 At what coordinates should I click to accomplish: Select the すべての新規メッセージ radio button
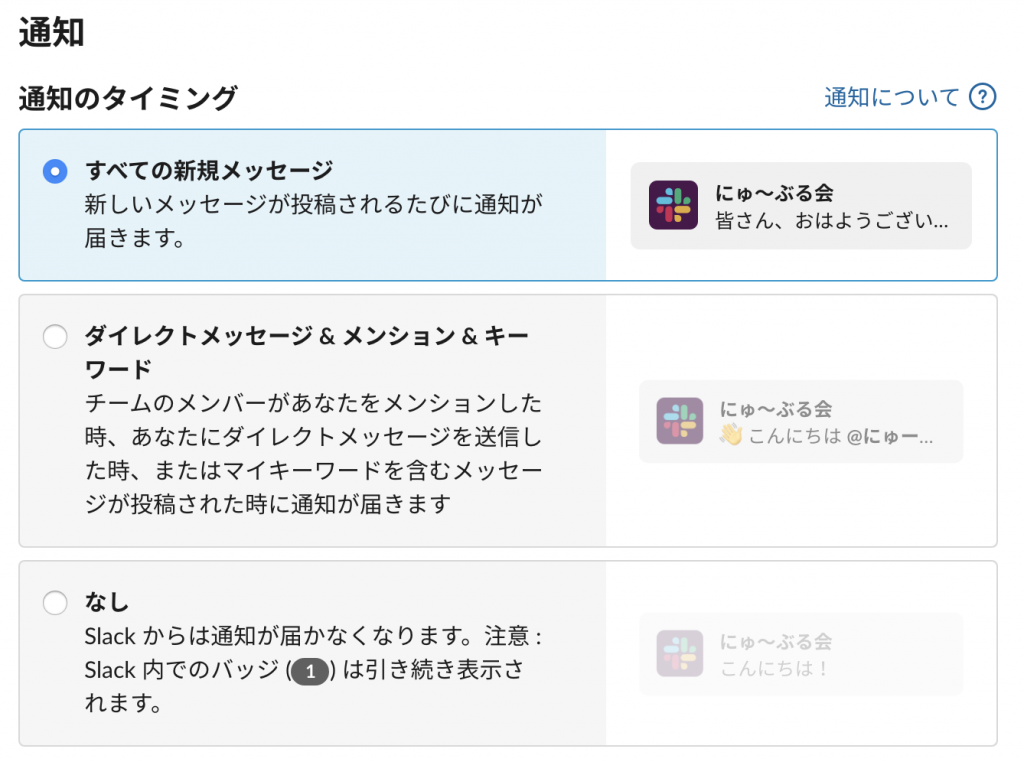[x=55, y=171]
